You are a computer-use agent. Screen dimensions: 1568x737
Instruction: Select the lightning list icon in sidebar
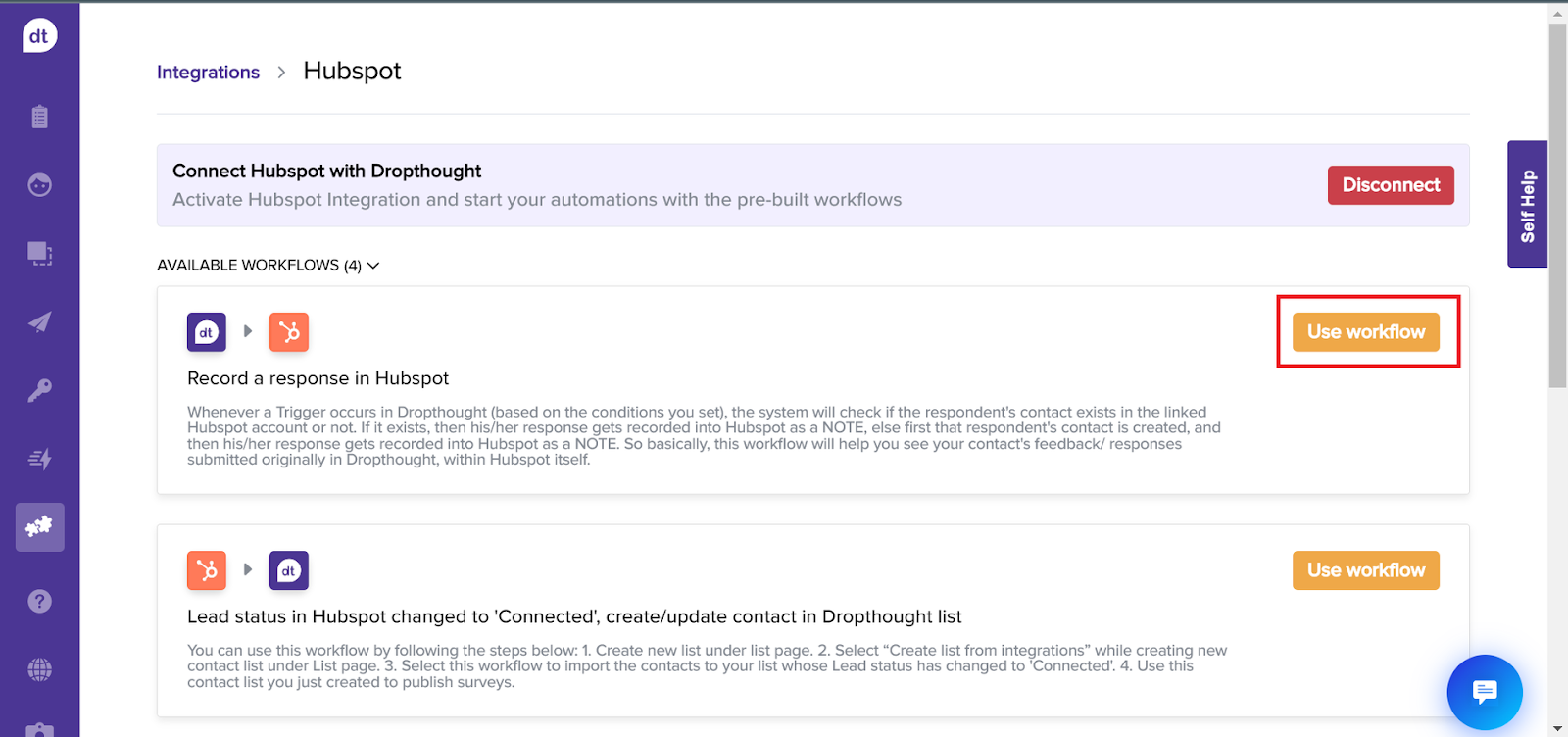click(39, 459)
